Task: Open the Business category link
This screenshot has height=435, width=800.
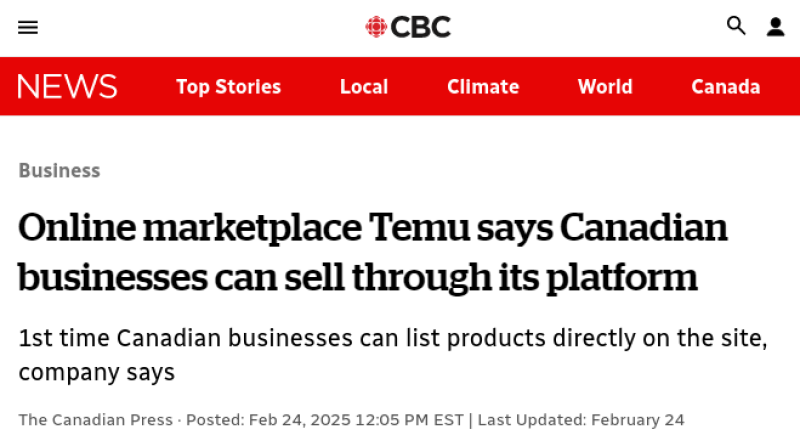Action: point(59,170)
